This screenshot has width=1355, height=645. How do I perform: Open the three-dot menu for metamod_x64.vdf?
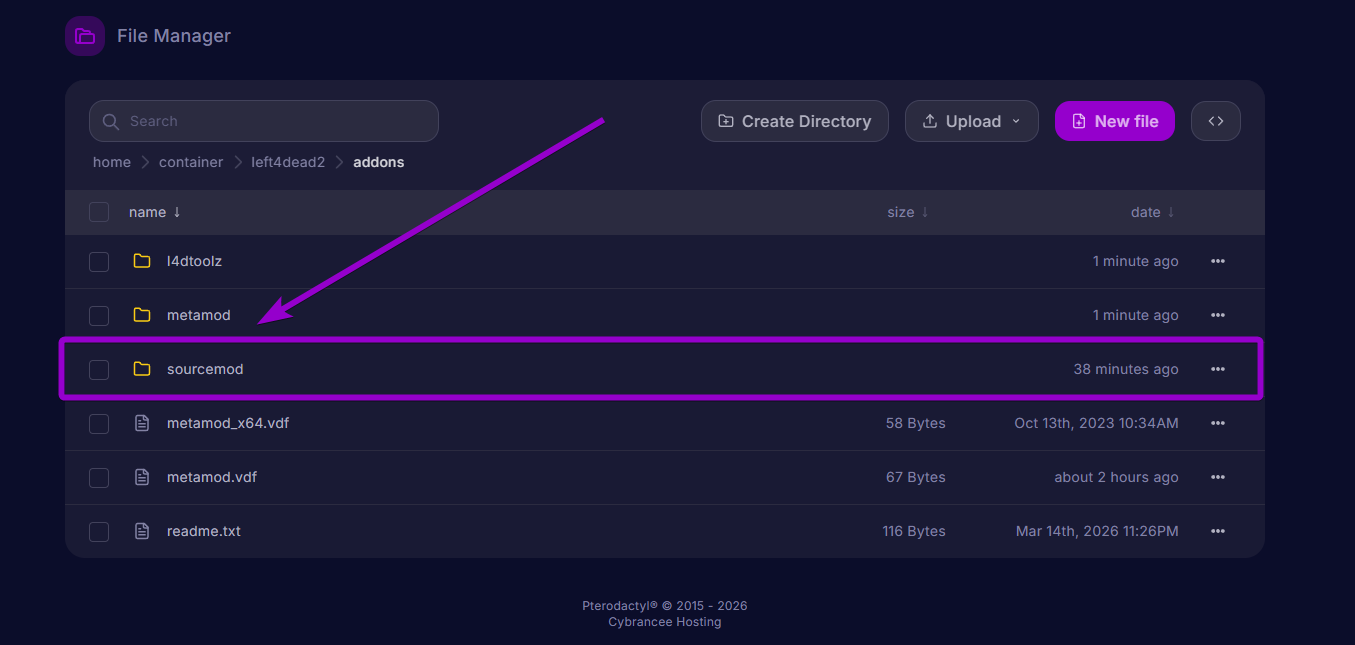[x=1217, y=423]
